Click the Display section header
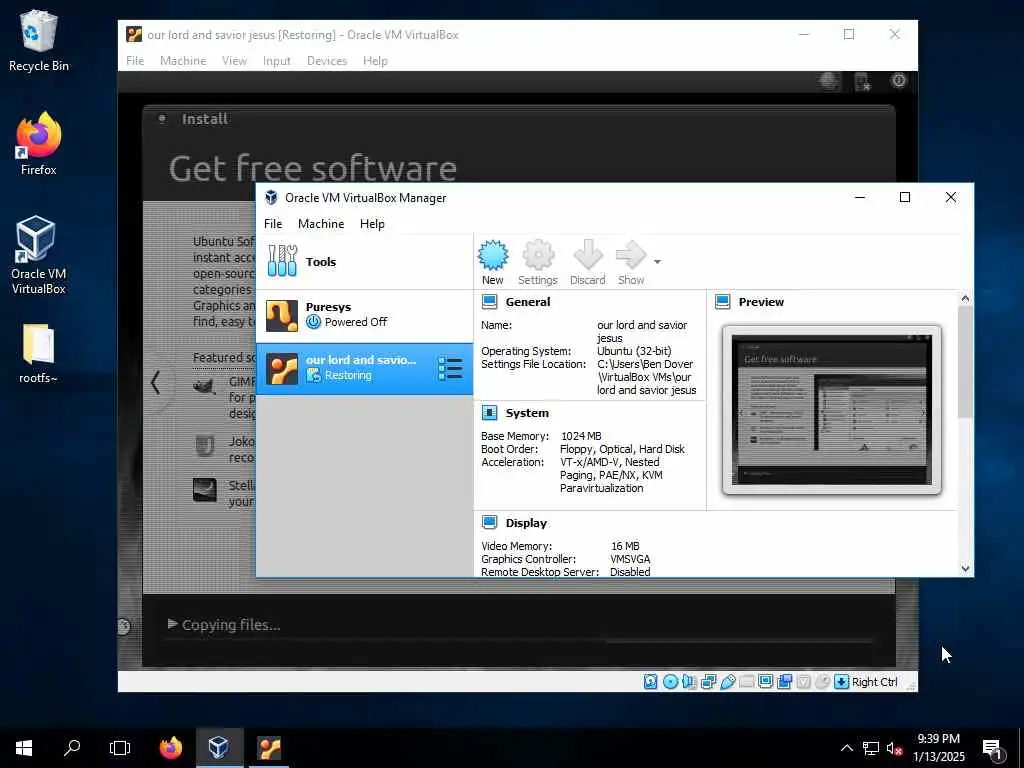The width and height of the screenshot is (1024, 768). pos(526,523)
